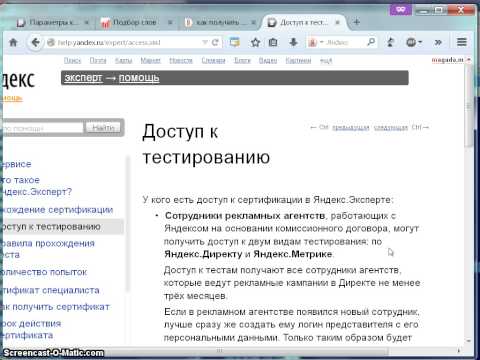
Task: Click the help search input field
Action: coord(42,128)
